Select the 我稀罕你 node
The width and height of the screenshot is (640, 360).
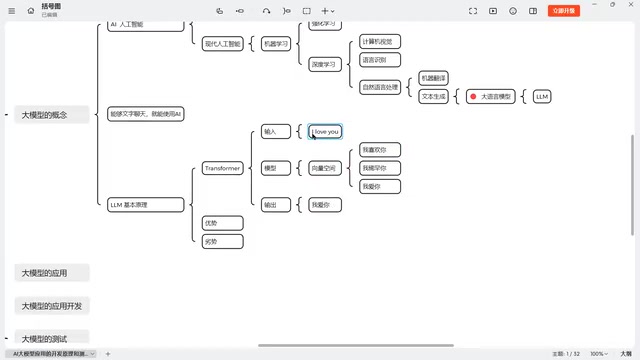tap(380, 168)
